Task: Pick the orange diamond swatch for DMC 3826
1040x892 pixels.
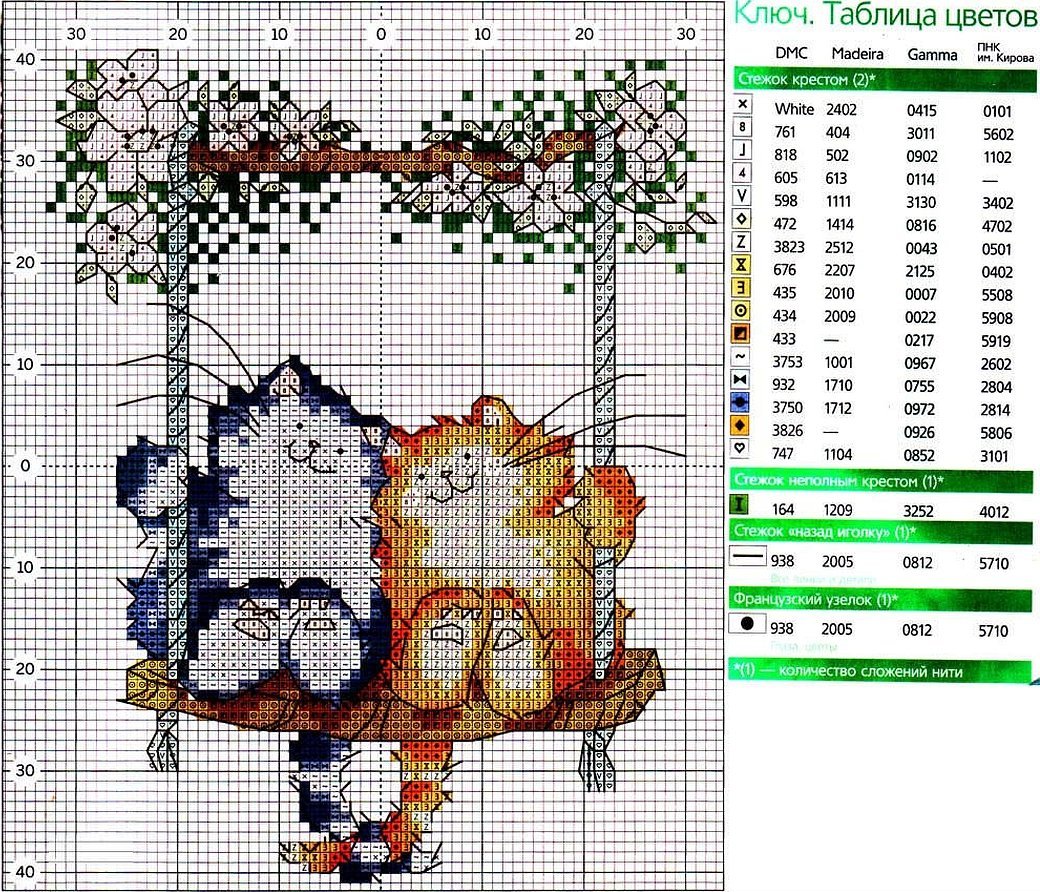Action: tap(742, 427)
